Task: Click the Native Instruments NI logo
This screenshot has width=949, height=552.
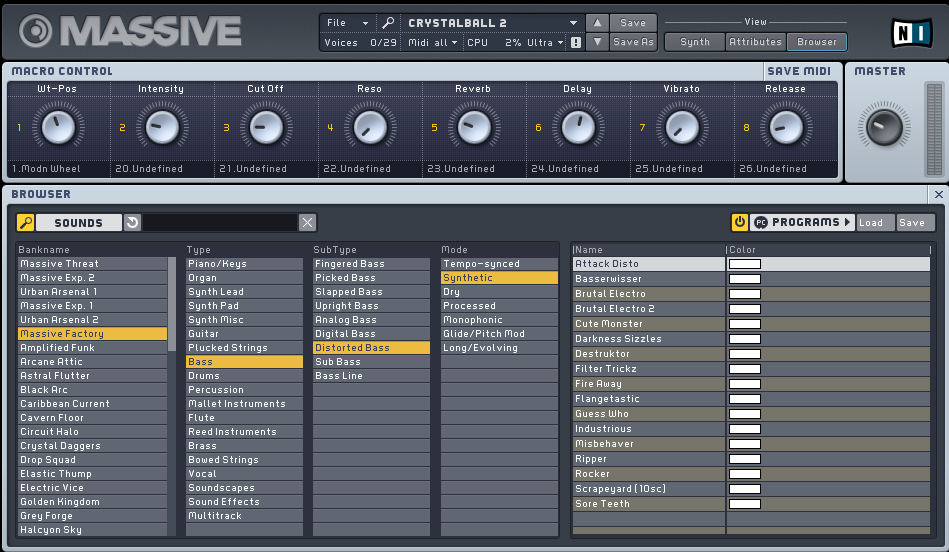Action: click(911, 32)
